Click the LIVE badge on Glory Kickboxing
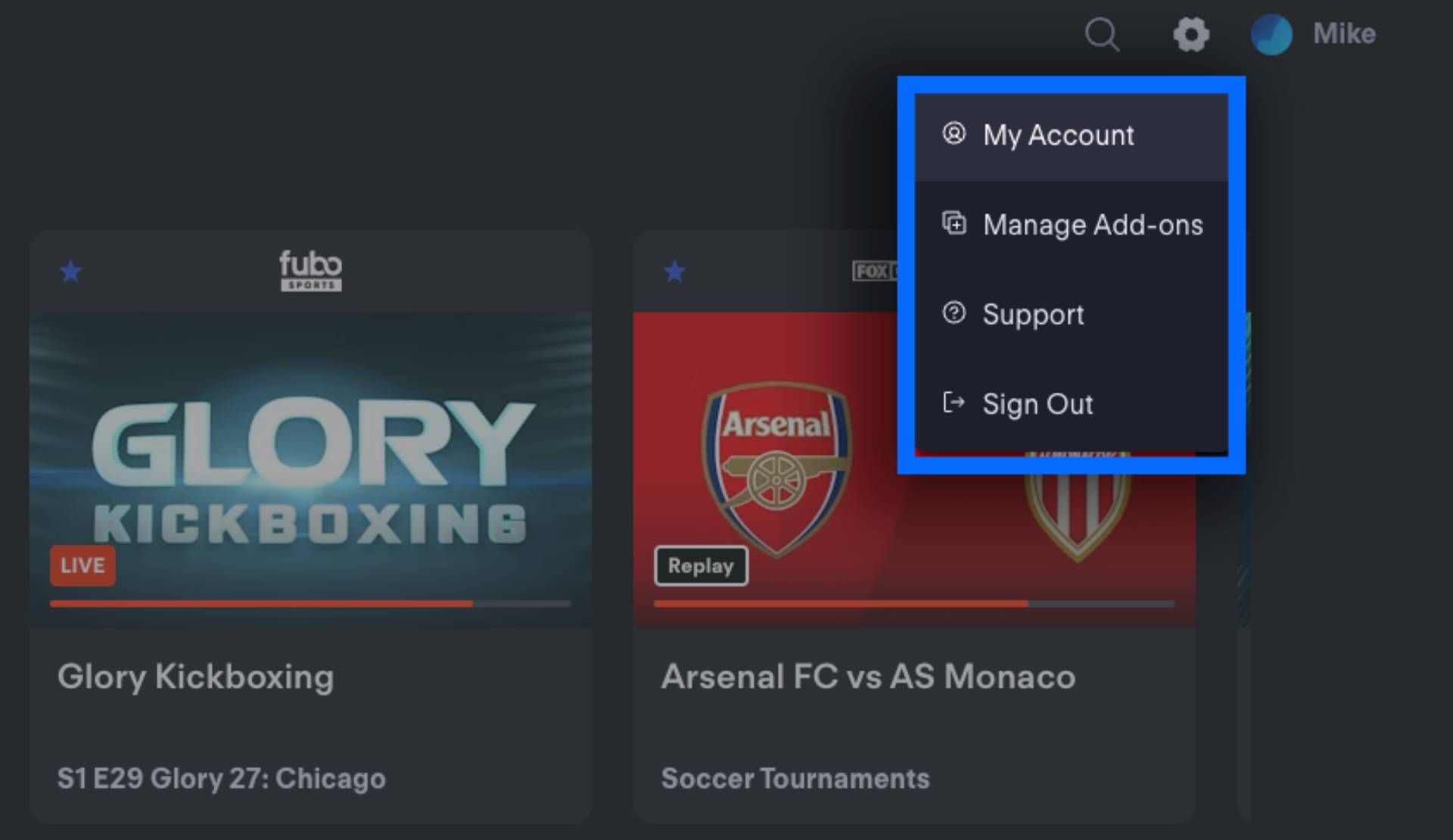The height and width of the screenshot is (840, 1453). (x=82, y=565)
